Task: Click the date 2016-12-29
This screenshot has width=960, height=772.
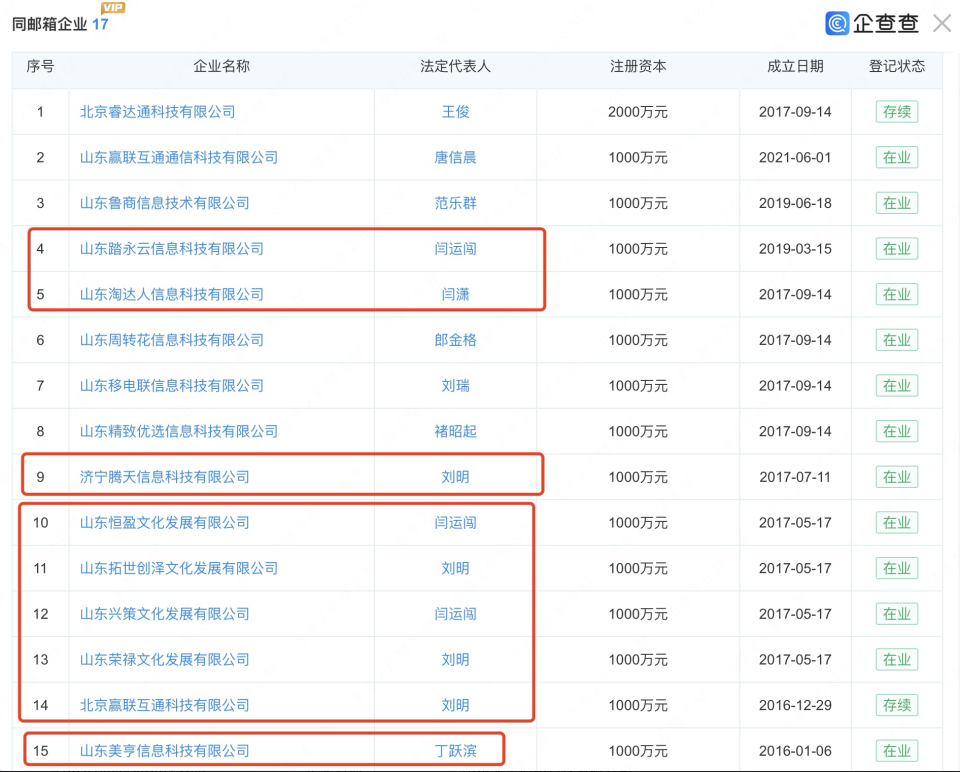Action: click(795, 705)
